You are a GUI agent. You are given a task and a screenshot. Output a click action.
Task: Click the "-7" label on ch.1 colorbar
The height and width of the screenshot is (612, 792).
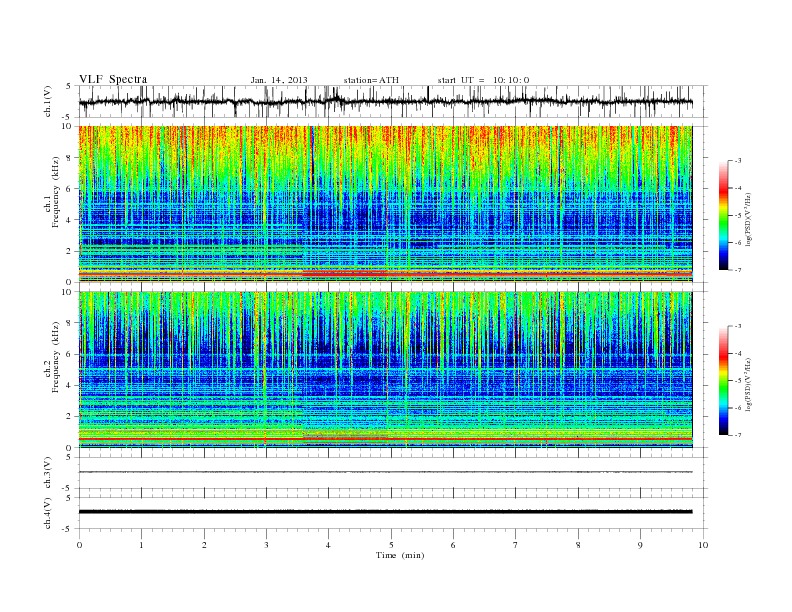click(x=738, y=270)
